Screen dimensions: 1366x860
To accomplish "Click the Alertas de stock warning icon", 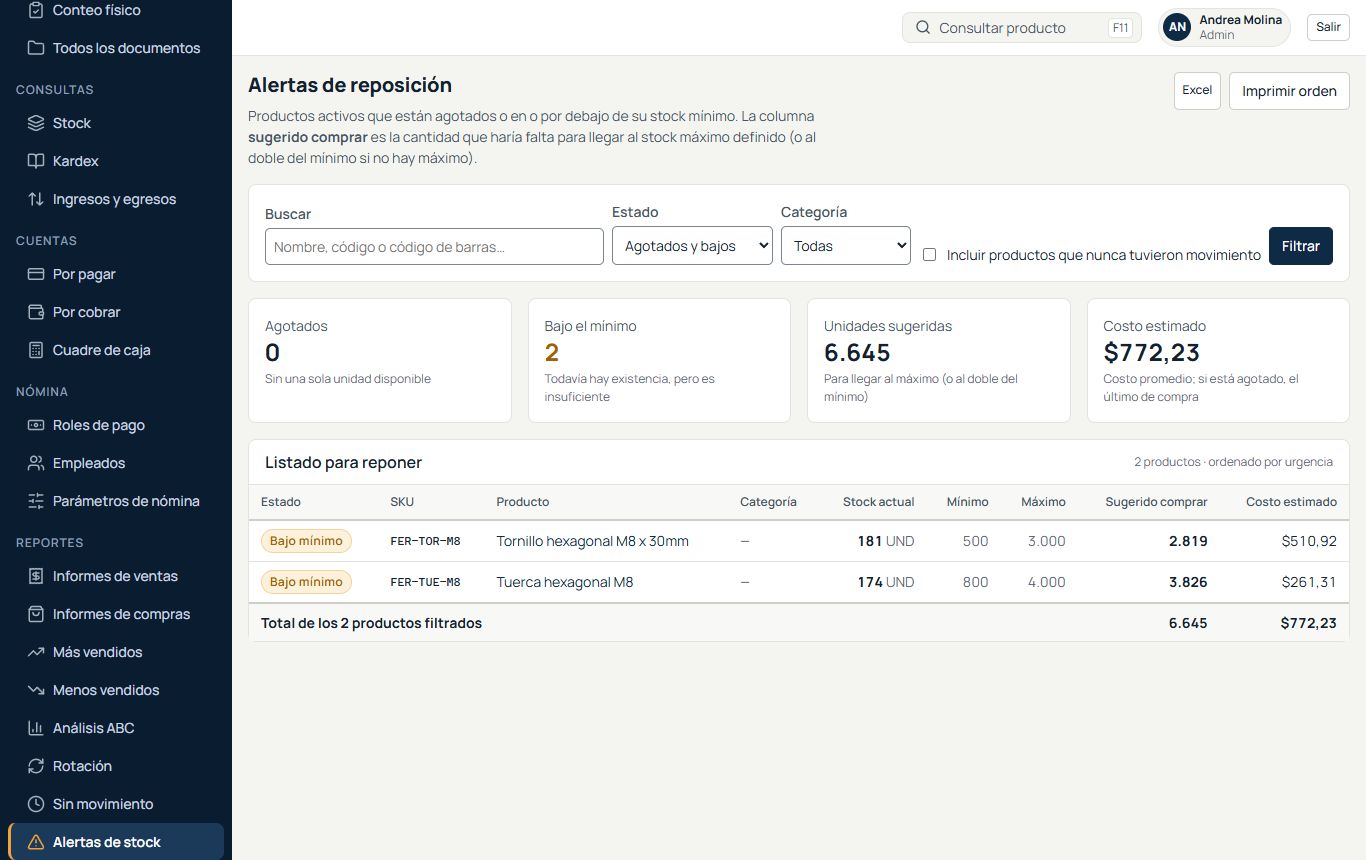I will tap(36, 842).
